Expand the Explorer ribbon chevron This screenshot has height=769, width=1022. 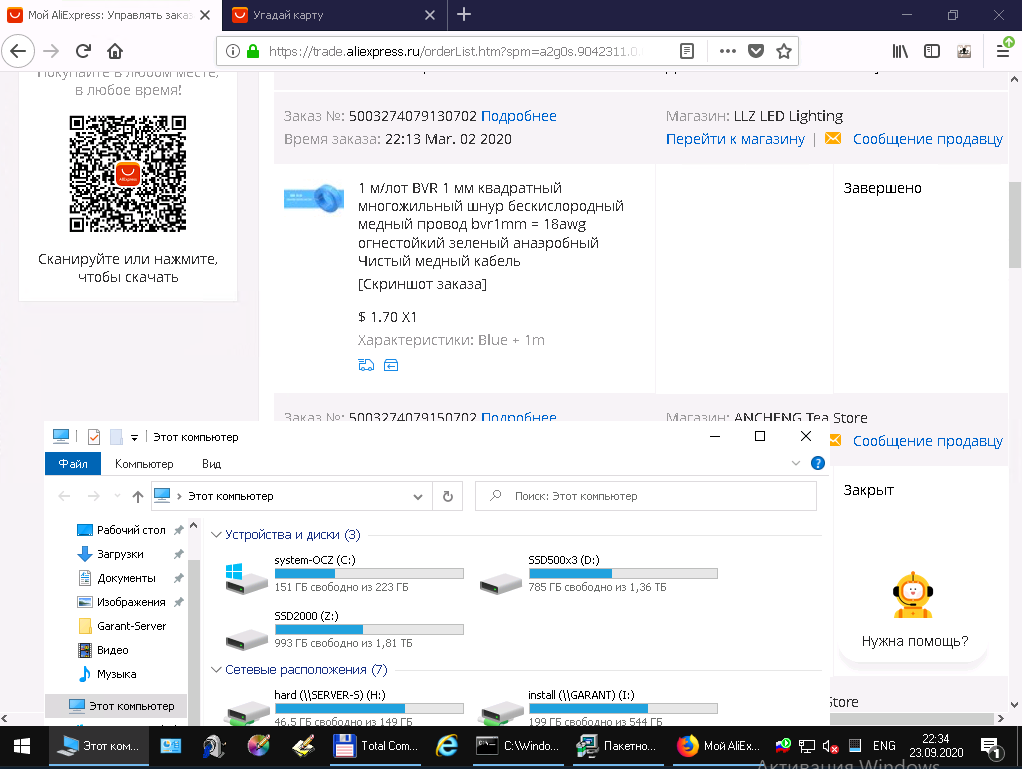796,463
